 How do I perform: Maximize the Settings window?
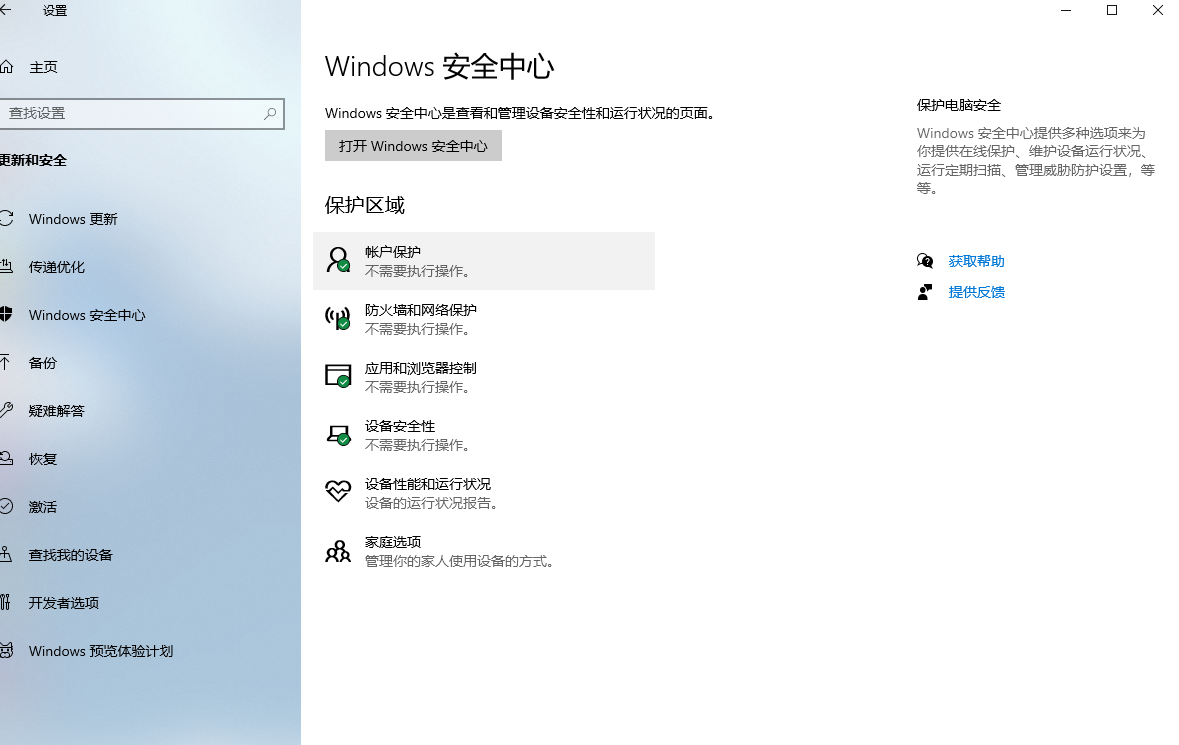[x=1112, y=11]
